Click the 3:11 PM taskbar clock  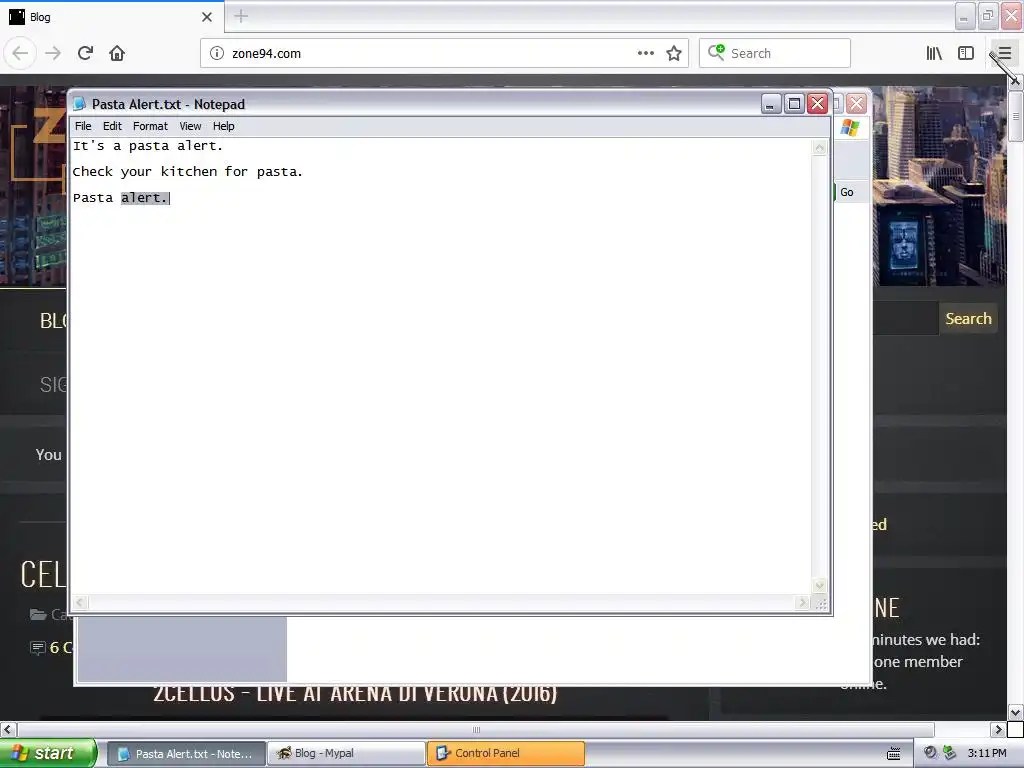[x=987, y=753]
